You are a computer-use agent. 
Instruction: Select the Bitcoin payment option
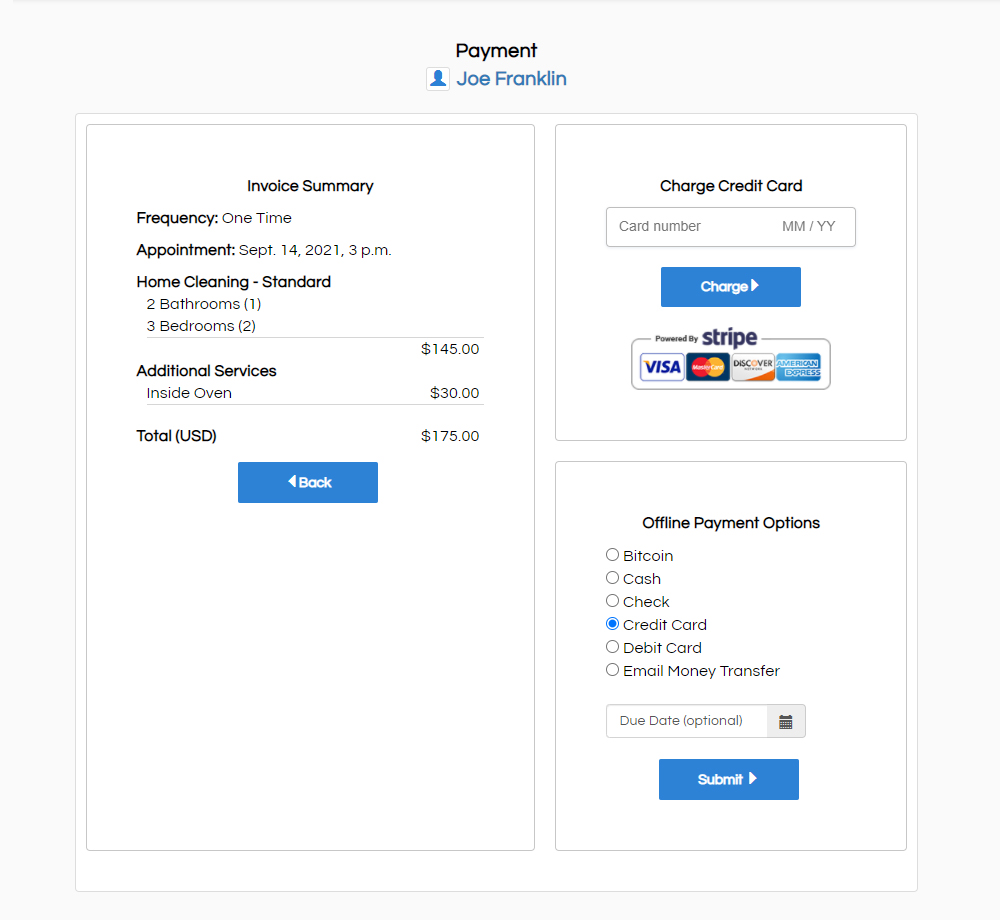point(613,555)
